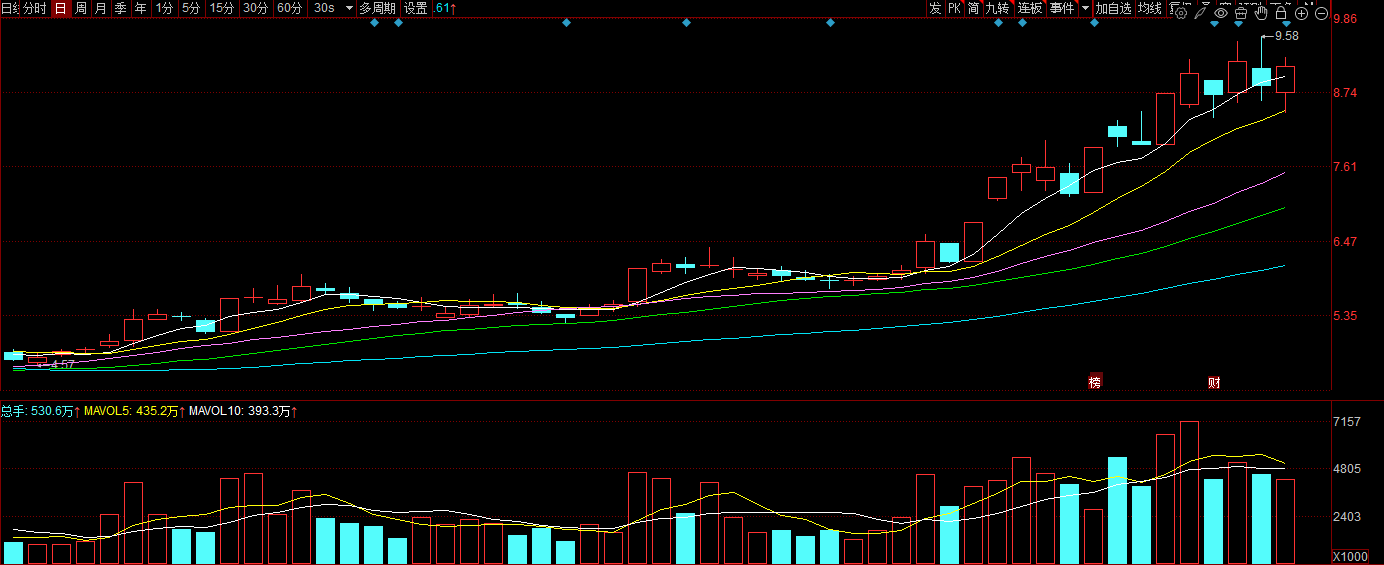Zoom in with the plus icon
Image resolution: width=1384 pixels, height=565 pixels.
(x=1301, y=13)
